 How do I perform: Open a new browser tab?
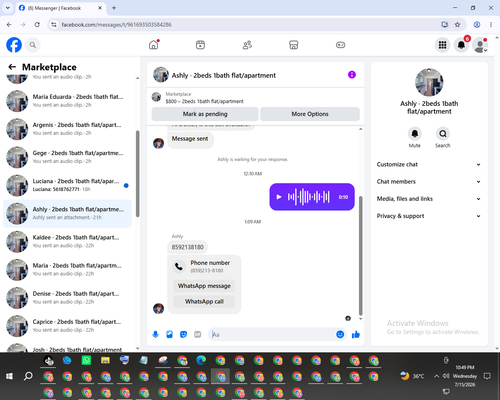(114, 8)
